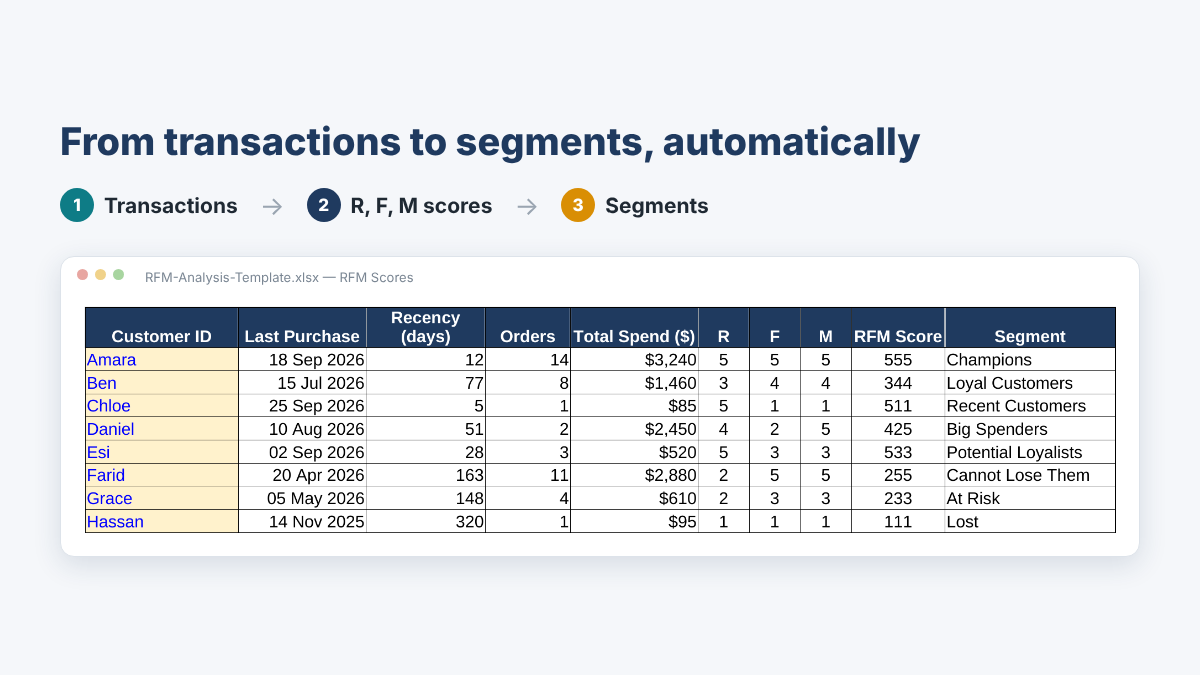Viewport: 1200px width, 675px height.
Task: Select the "M" column header
Action: [x=826, y=328]
